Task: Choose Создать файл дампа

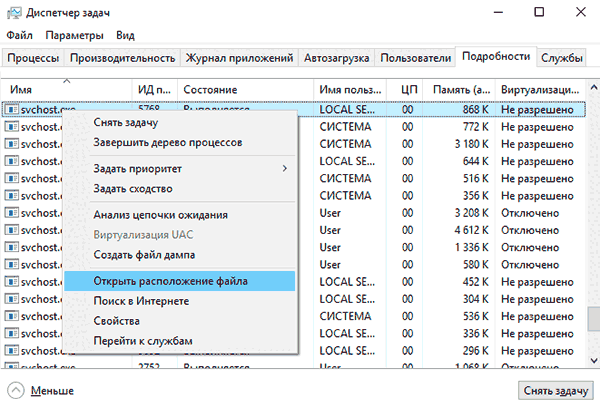Action: coord(180,255)
